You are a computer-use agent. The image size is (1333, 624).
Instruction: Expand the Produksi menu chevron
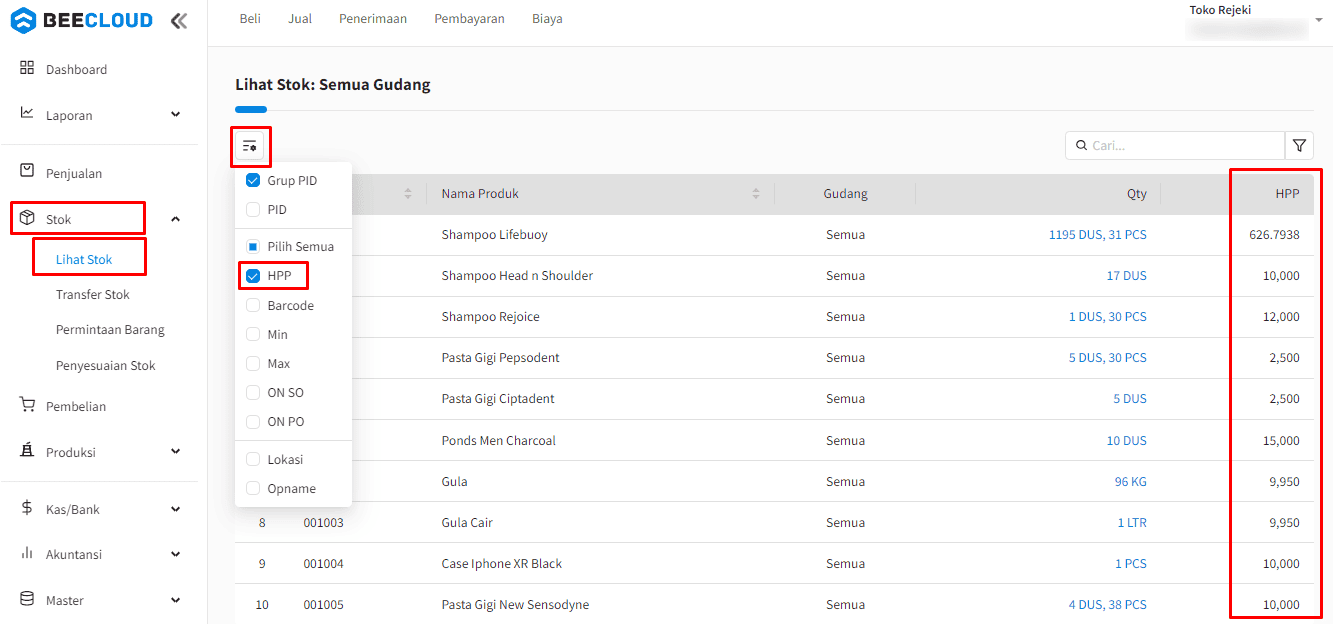coord(176,452)
